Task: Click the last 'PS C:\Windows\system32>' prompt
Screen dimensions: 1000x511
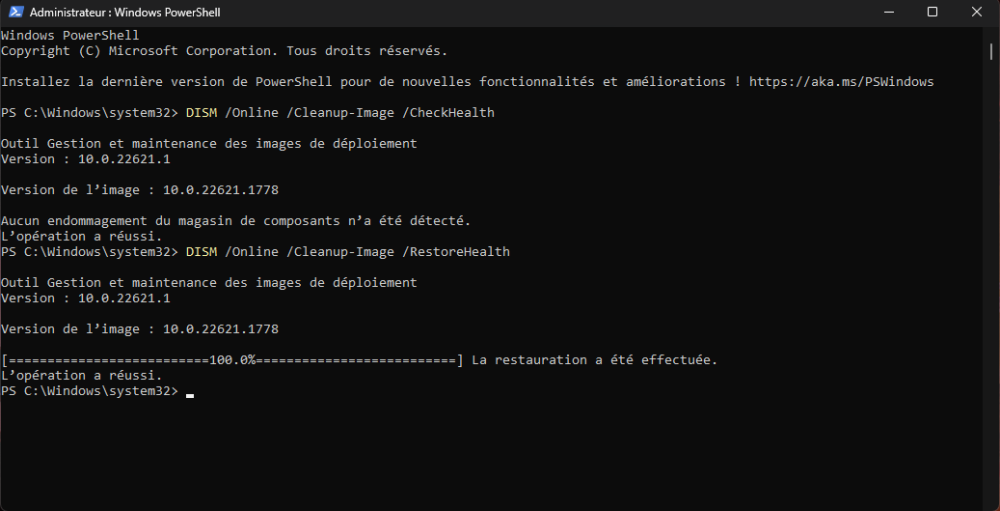Action: coord(89,391)
